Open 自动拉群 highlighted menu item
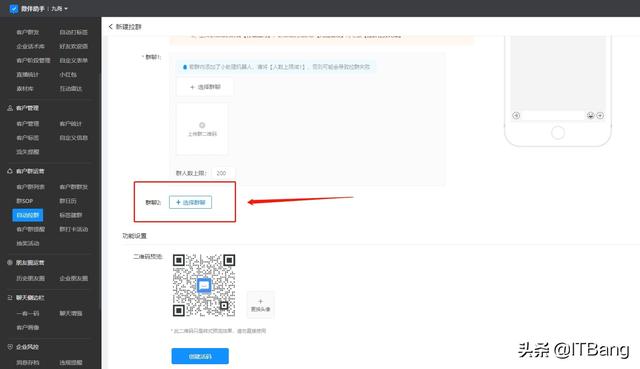The width and height of the screenshot is (640, 369). pos(28,215)
